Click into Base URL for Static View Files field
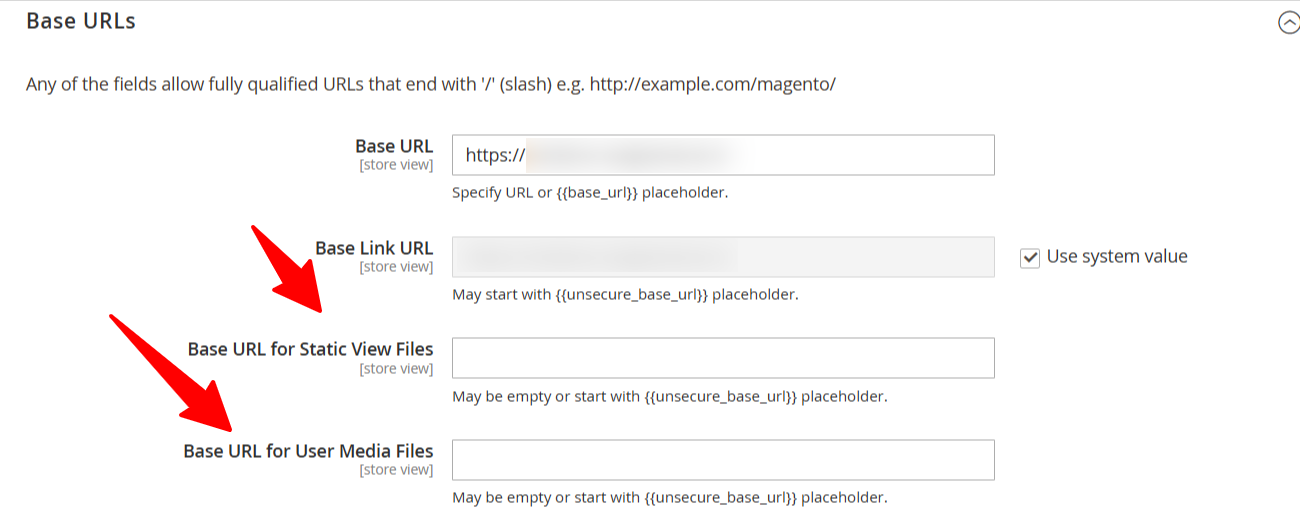1300x528 pixels. pyautogui.click(x=722, y=358)
